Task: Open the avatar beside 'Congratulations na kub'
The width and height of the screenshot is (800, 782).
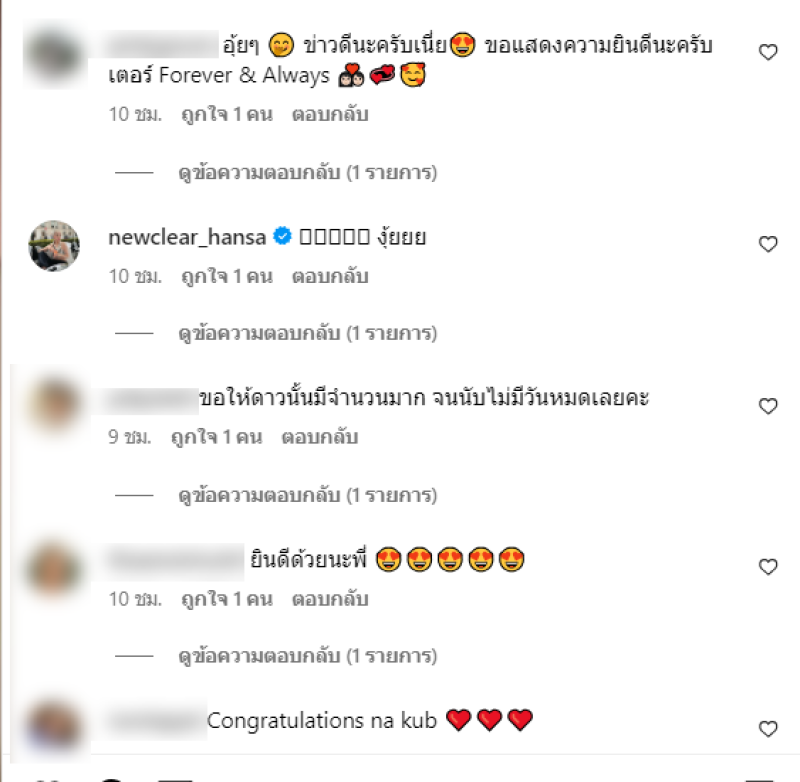Action: tap(54, 726)
